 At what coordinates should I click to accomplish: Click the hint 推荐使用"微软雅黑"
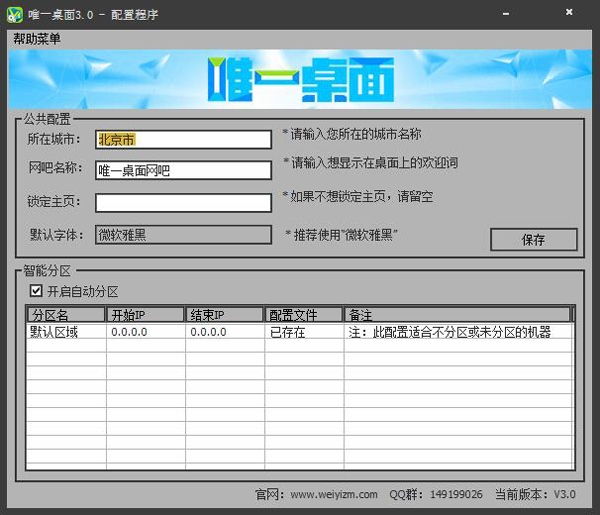[x=342, y=235]
